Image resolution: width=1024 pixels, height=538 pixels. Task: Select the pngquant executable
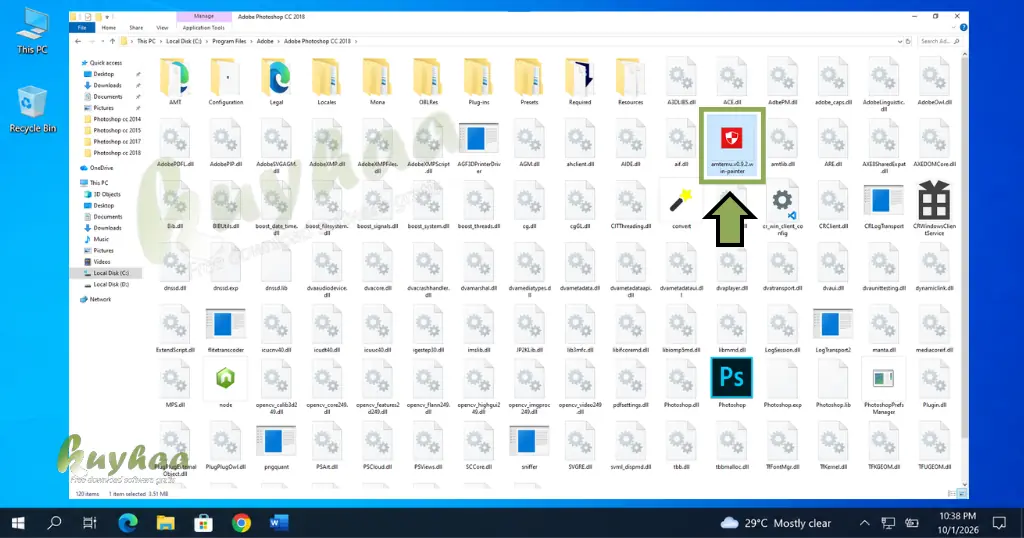[x=276, y=447]
